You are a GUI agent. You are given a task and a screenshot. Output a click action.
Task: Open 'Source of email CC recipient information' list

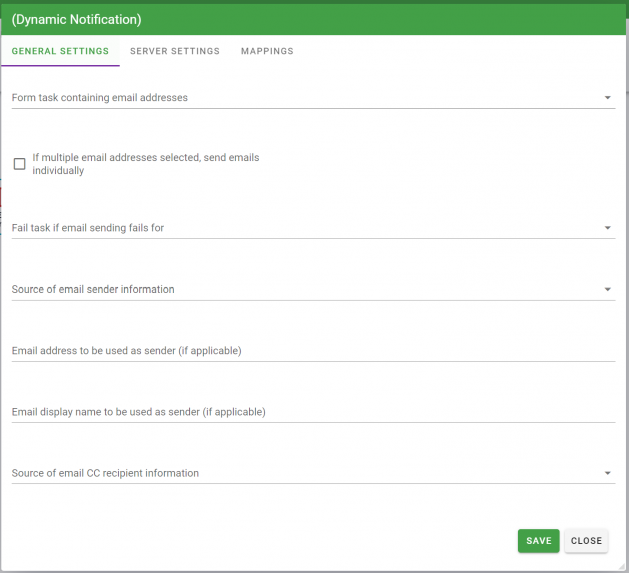point(300,474)
